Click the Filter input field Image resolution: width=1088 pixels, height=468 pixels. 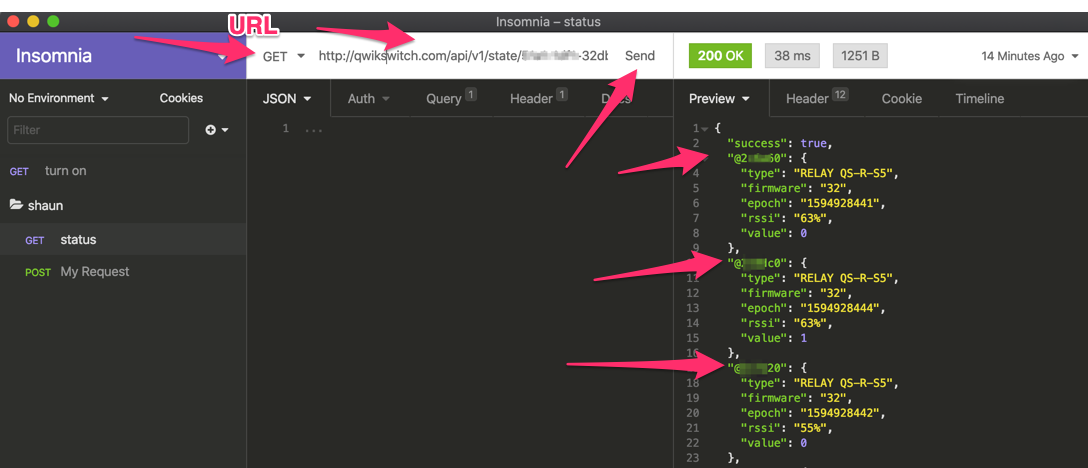[x=98, y=130]
